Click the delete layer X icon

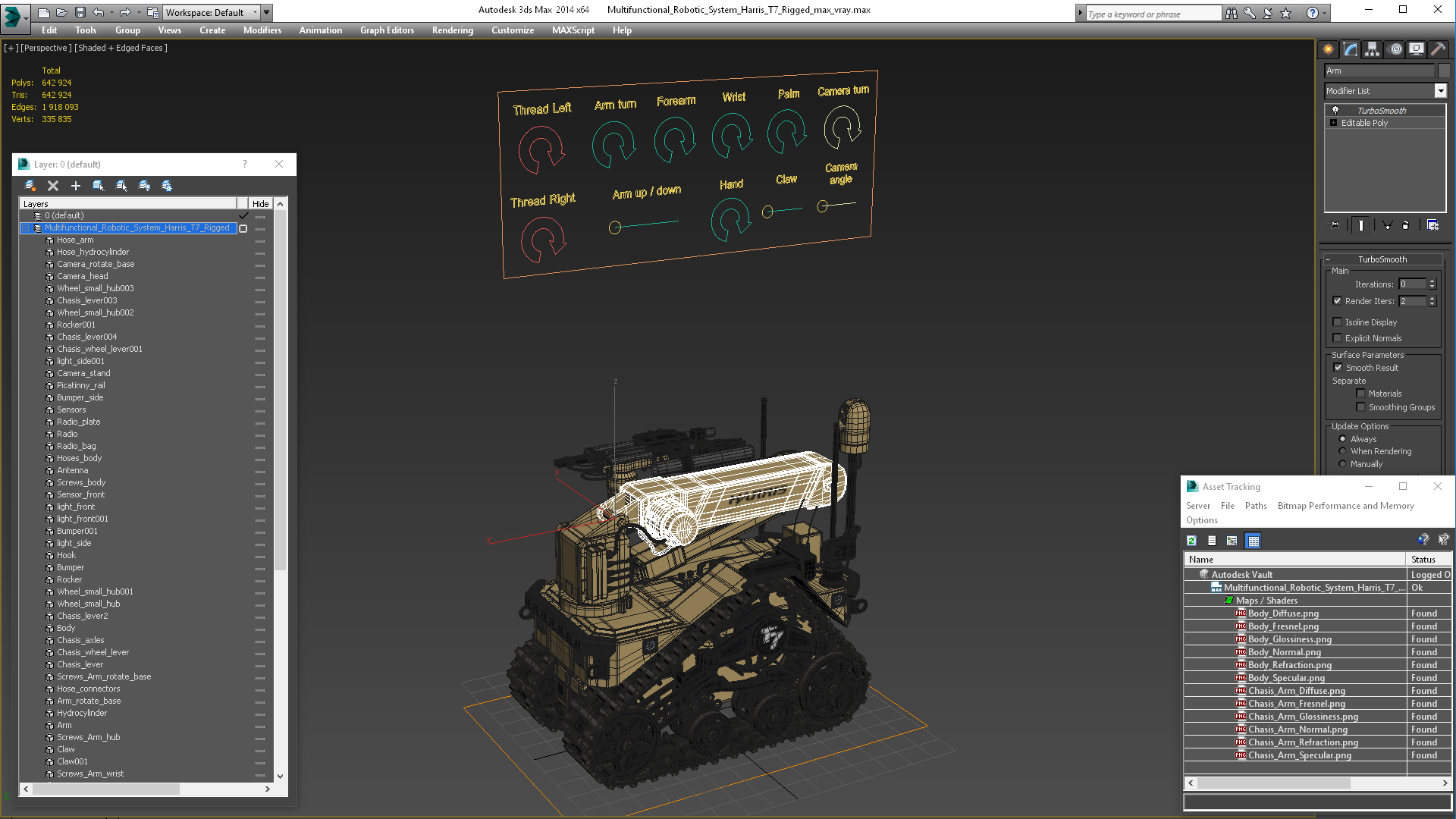point(53,186)
